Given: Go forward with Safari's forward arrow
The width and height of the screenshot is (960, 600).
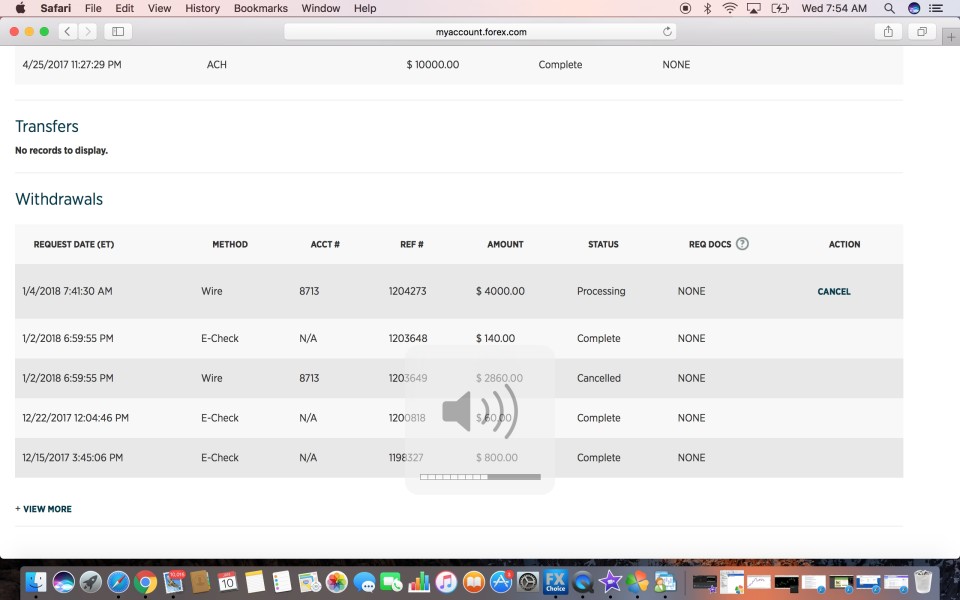Looking at the screenshot, I should (88, 31).
